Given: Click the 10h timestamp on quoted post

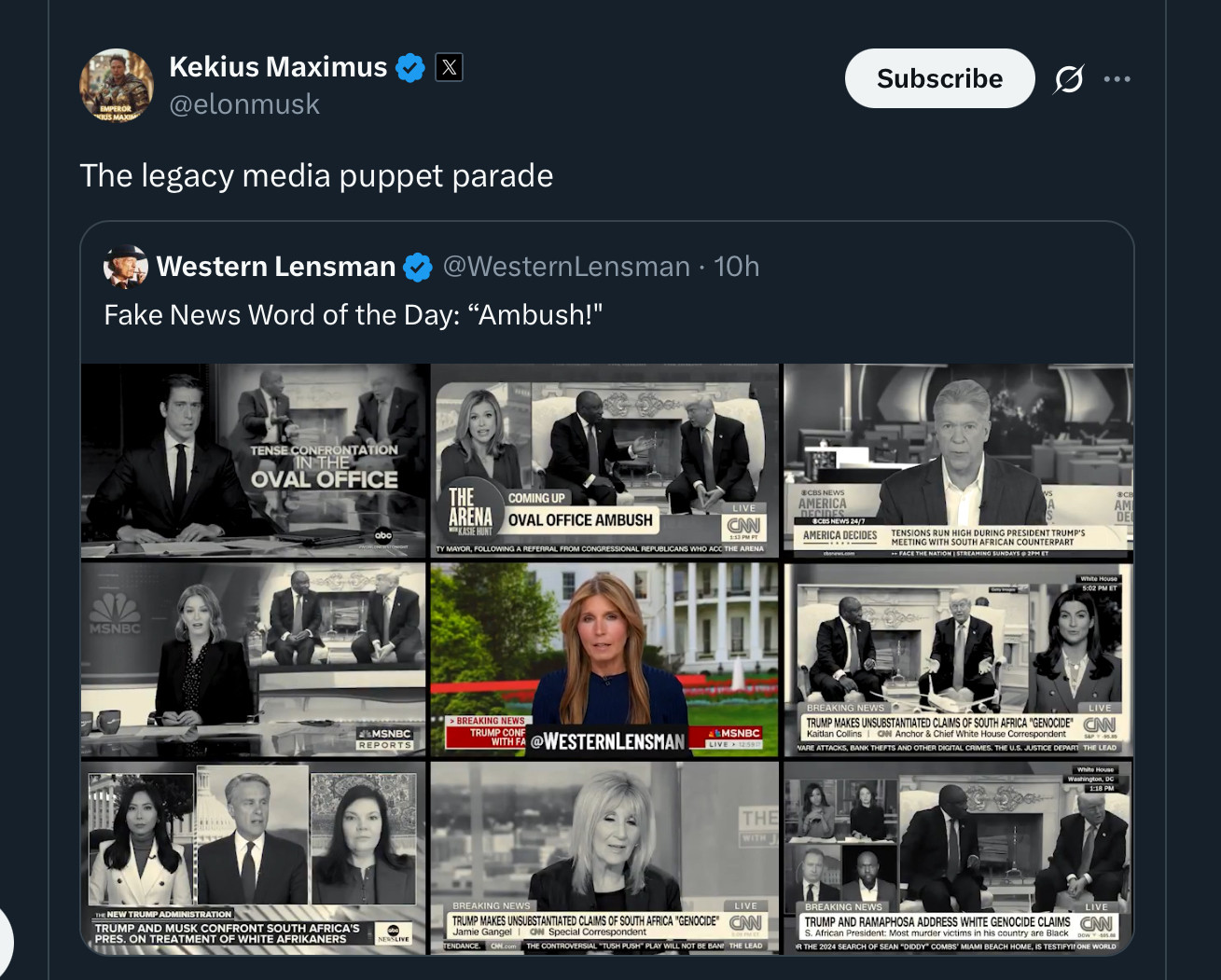Looking at the screenshot, I should pyautogui.click(x=737, y=267).
